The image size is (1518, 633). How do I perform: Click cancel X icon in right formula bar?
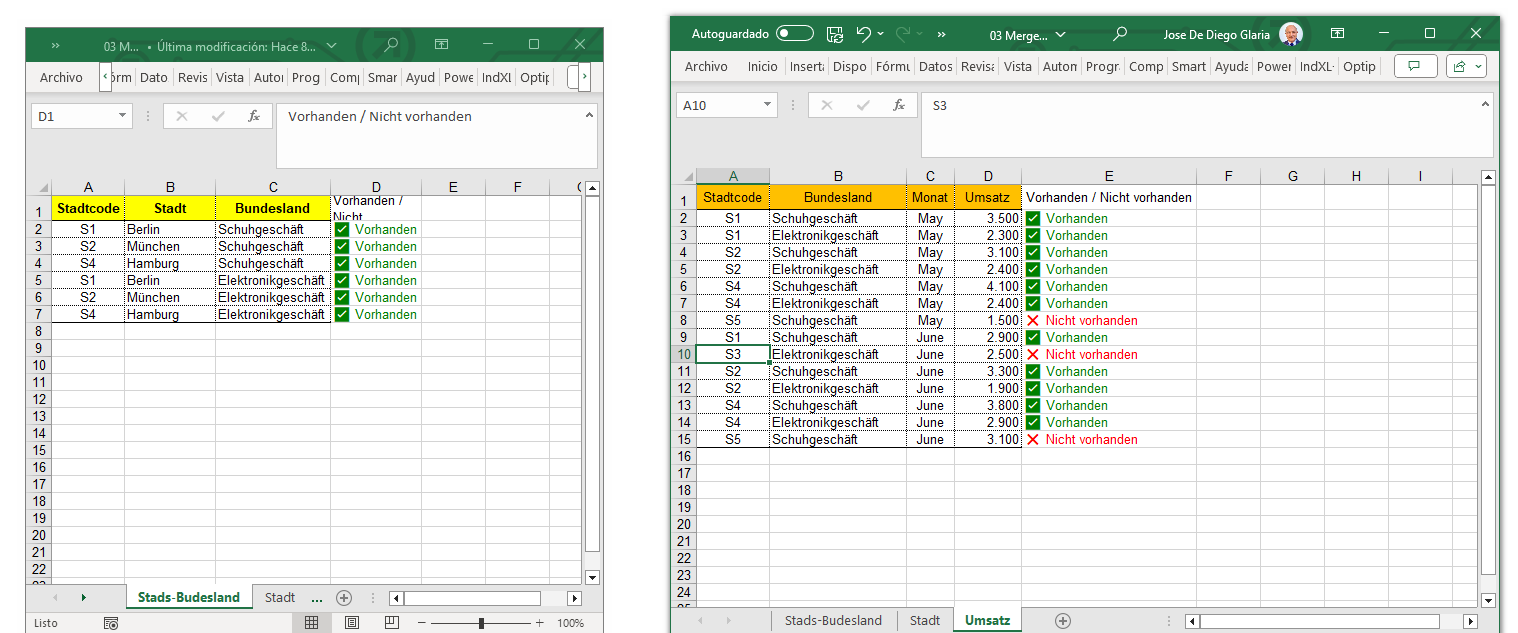[x=826, y=105]
